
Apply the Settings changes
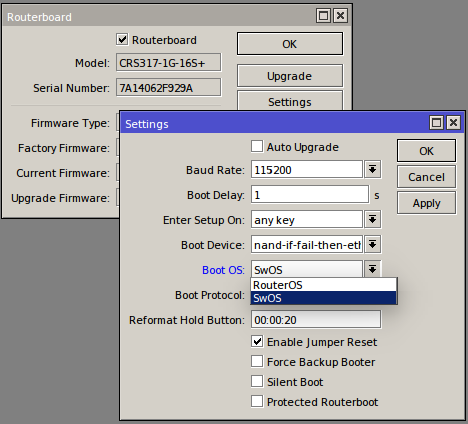426,203
